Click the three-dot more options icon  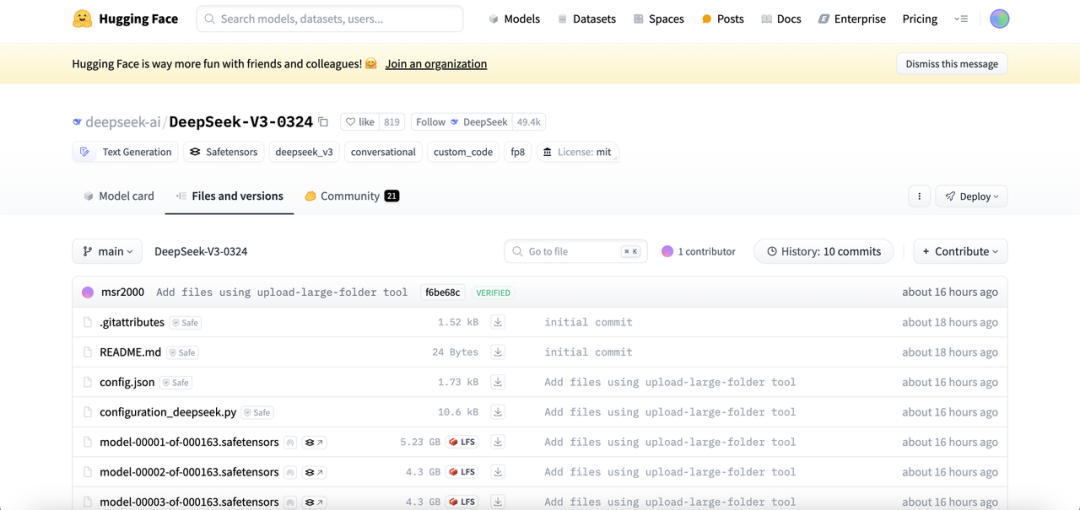click(x=919, y=197)
